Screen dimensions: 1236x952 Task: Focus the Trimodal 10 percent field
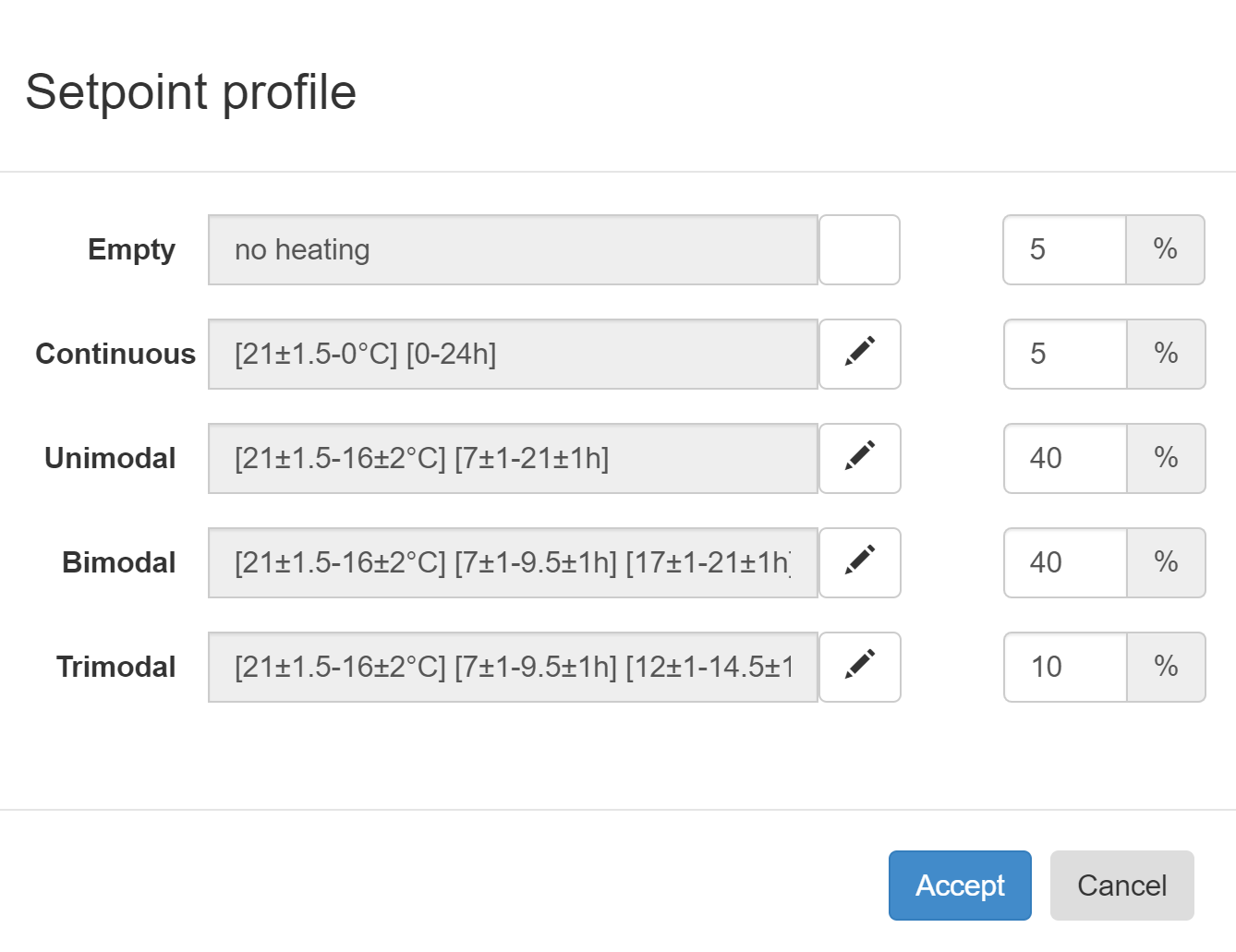click(x=1064, y=667)
